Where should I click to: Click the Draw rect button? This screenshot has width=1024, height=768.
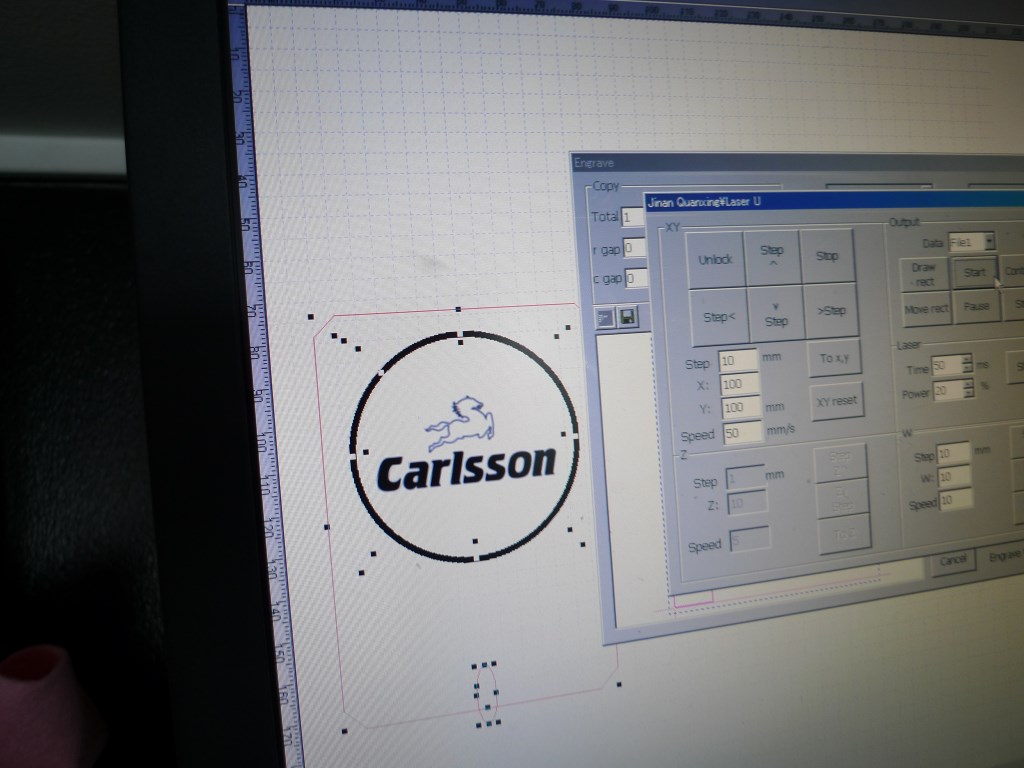[923, 275]
